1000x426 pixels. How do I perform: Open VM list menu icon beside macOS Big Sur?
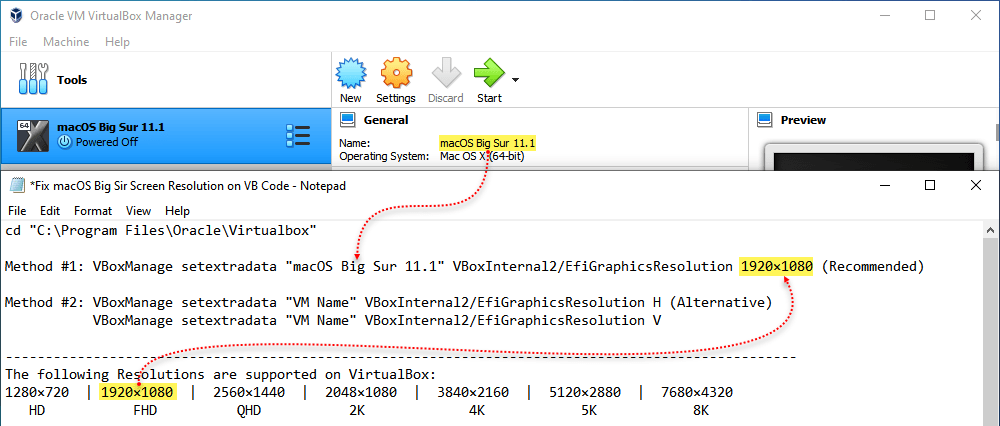[x=298, y=135]
